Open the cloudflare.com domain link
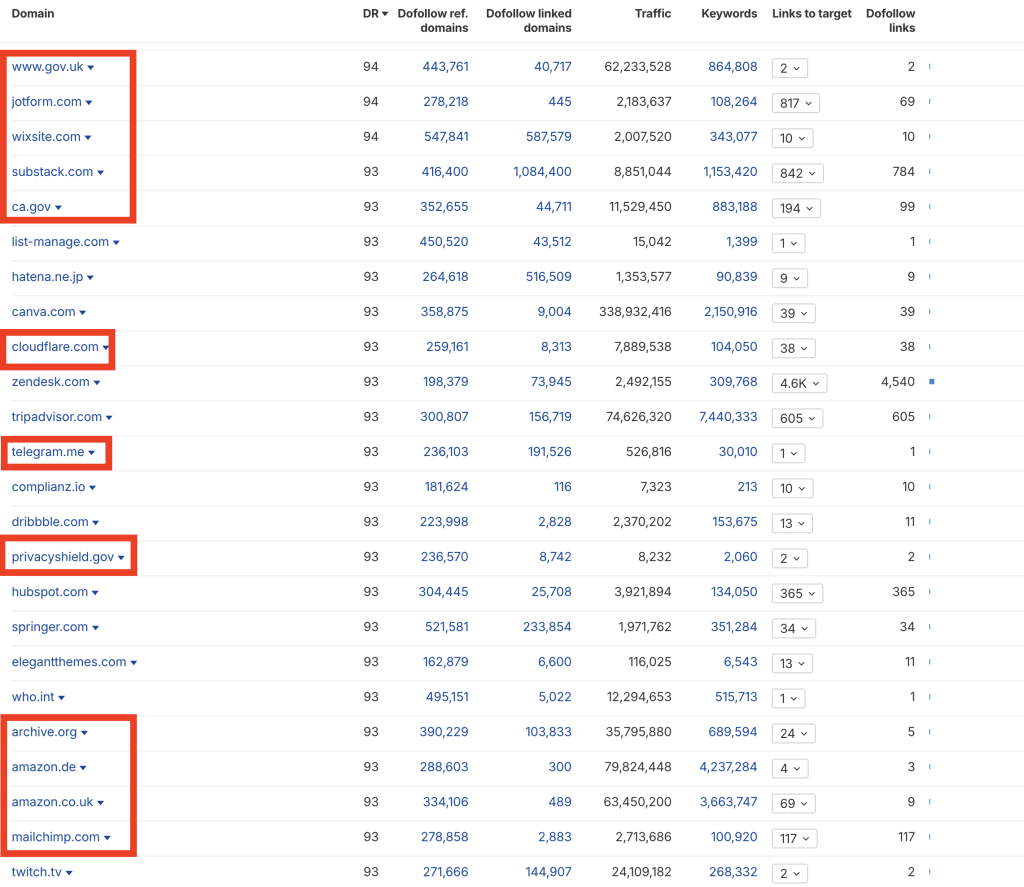Image resolution: width=1024 pixels, height=887 pixels. click(x=55, y=347)
